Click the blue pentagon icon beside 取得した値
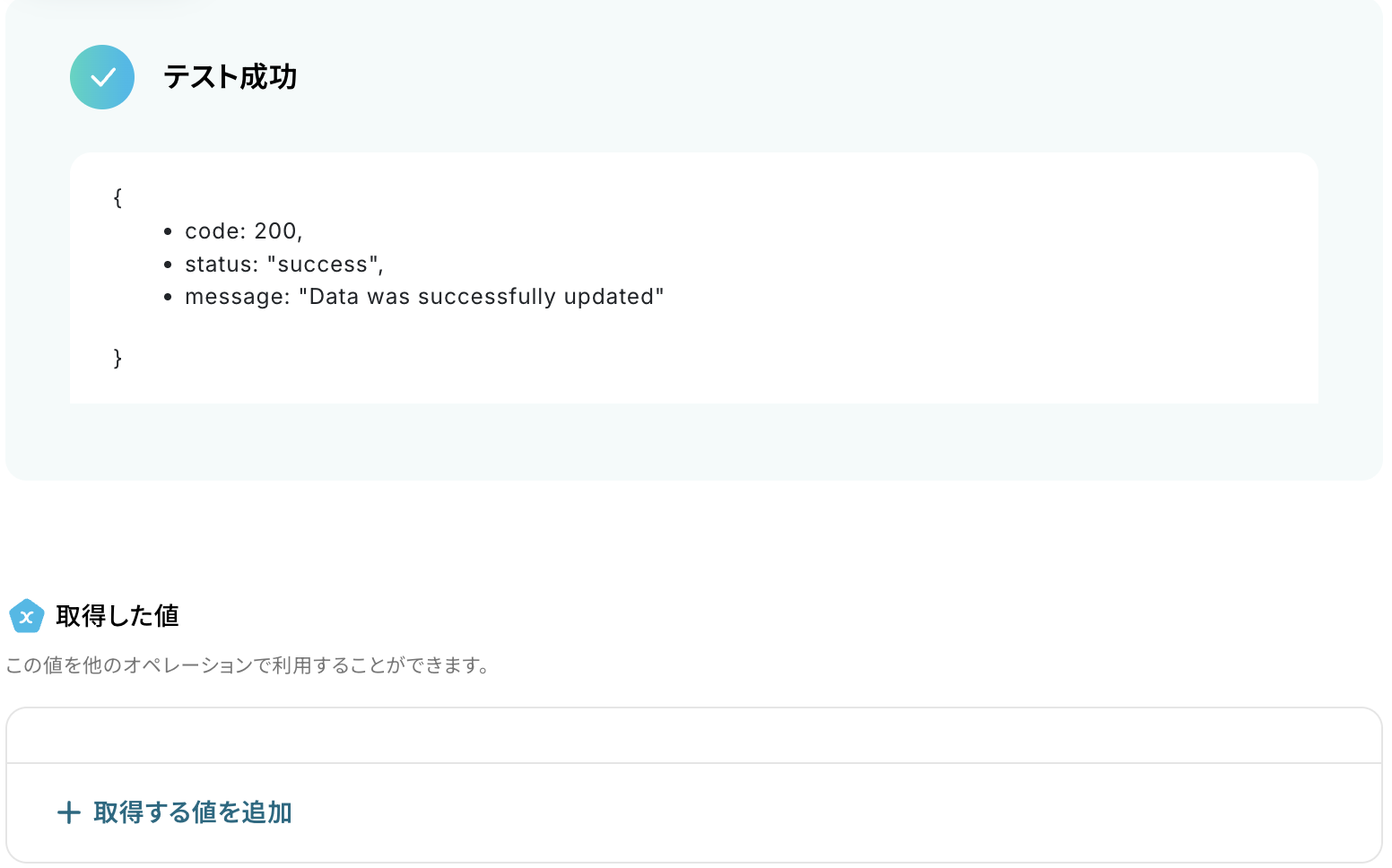The height and width of the screenshot is (868, 1392). [x=26, y=616]
